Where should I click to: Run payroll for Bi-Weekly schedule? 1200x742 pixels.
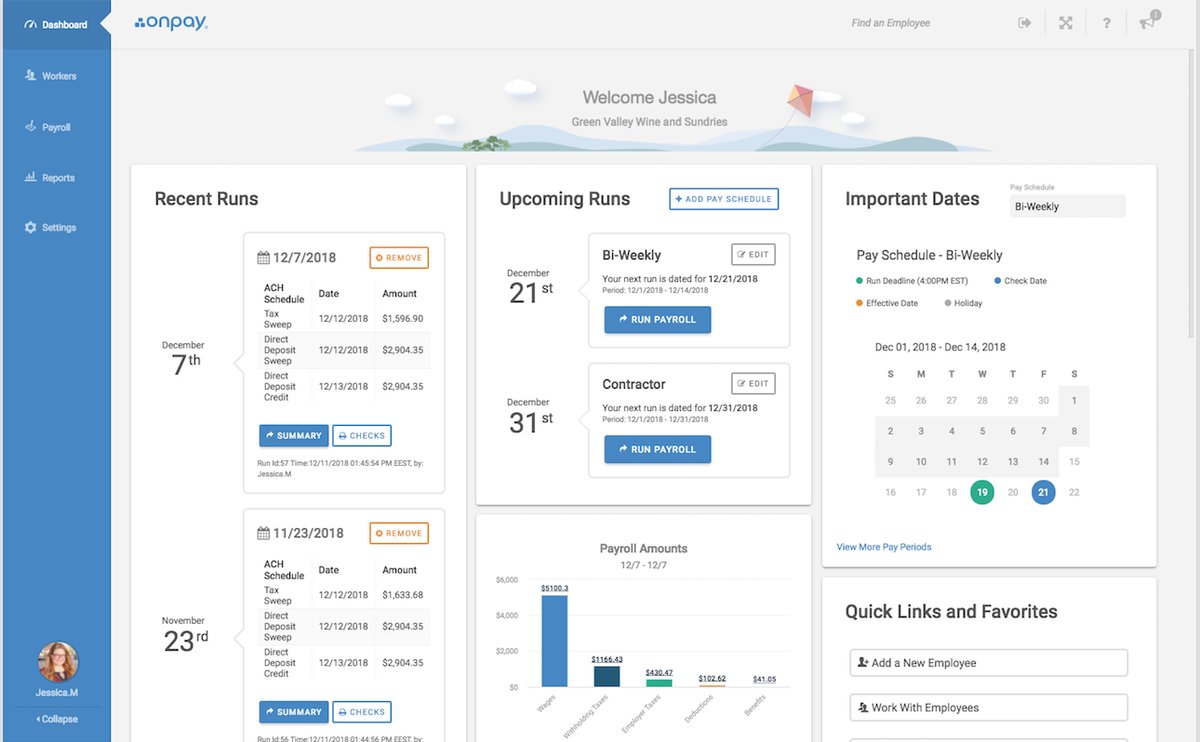pyautogui.click(x=657, y=320)
